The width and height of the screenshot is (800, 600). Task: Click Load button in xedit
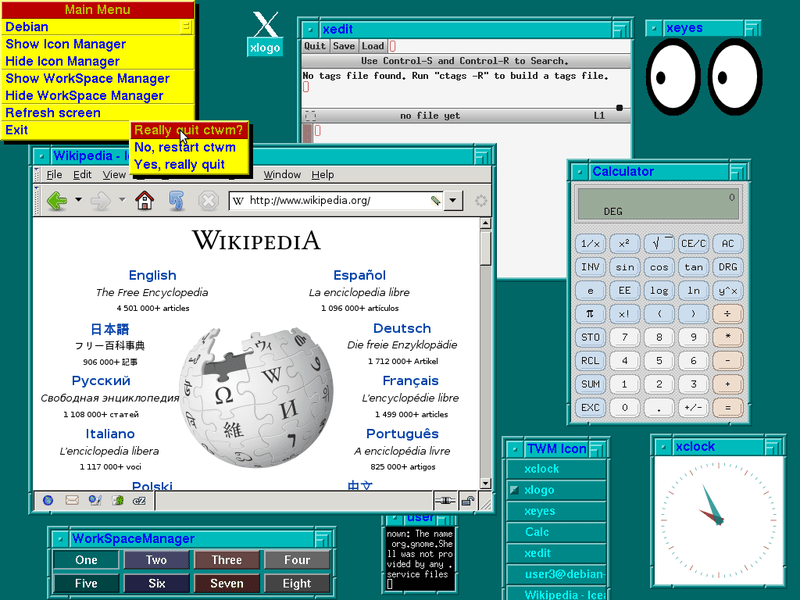point(372,46)
